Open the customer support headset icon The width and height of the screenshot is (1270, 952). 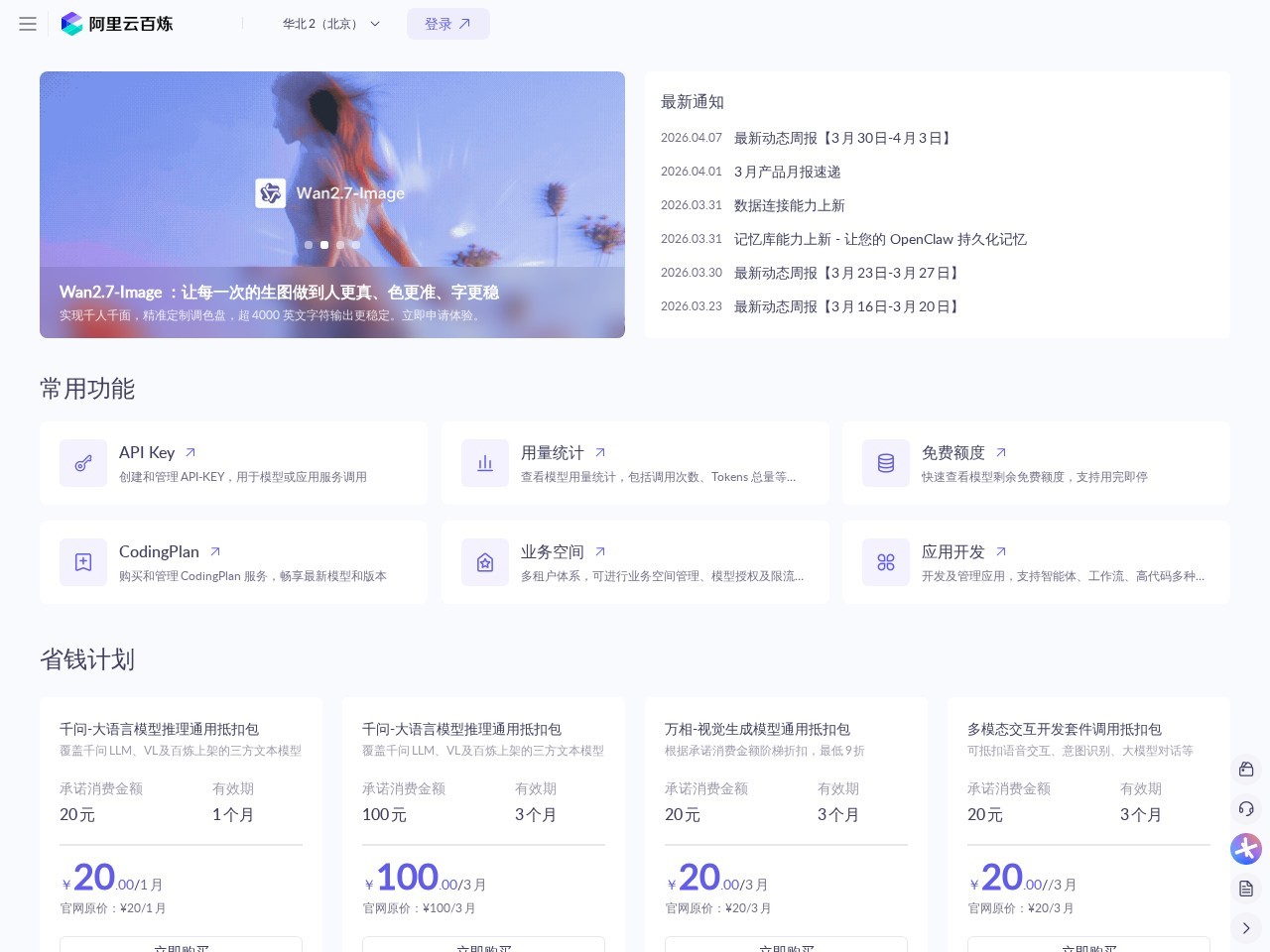pyautogui.click(x=1246, y=809)
